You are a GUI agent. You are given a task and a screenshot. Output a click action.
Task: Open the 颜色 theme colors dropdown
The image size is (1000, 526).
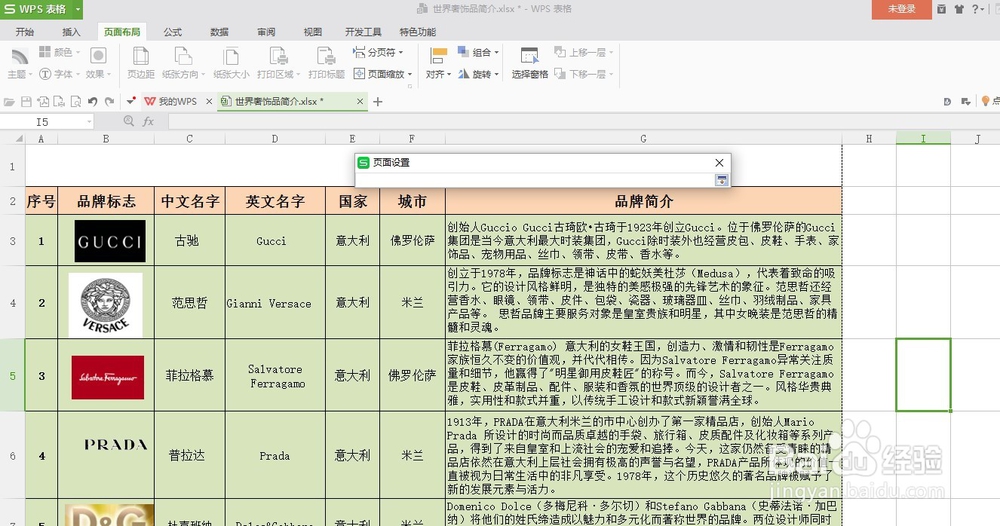click(59, 52)
